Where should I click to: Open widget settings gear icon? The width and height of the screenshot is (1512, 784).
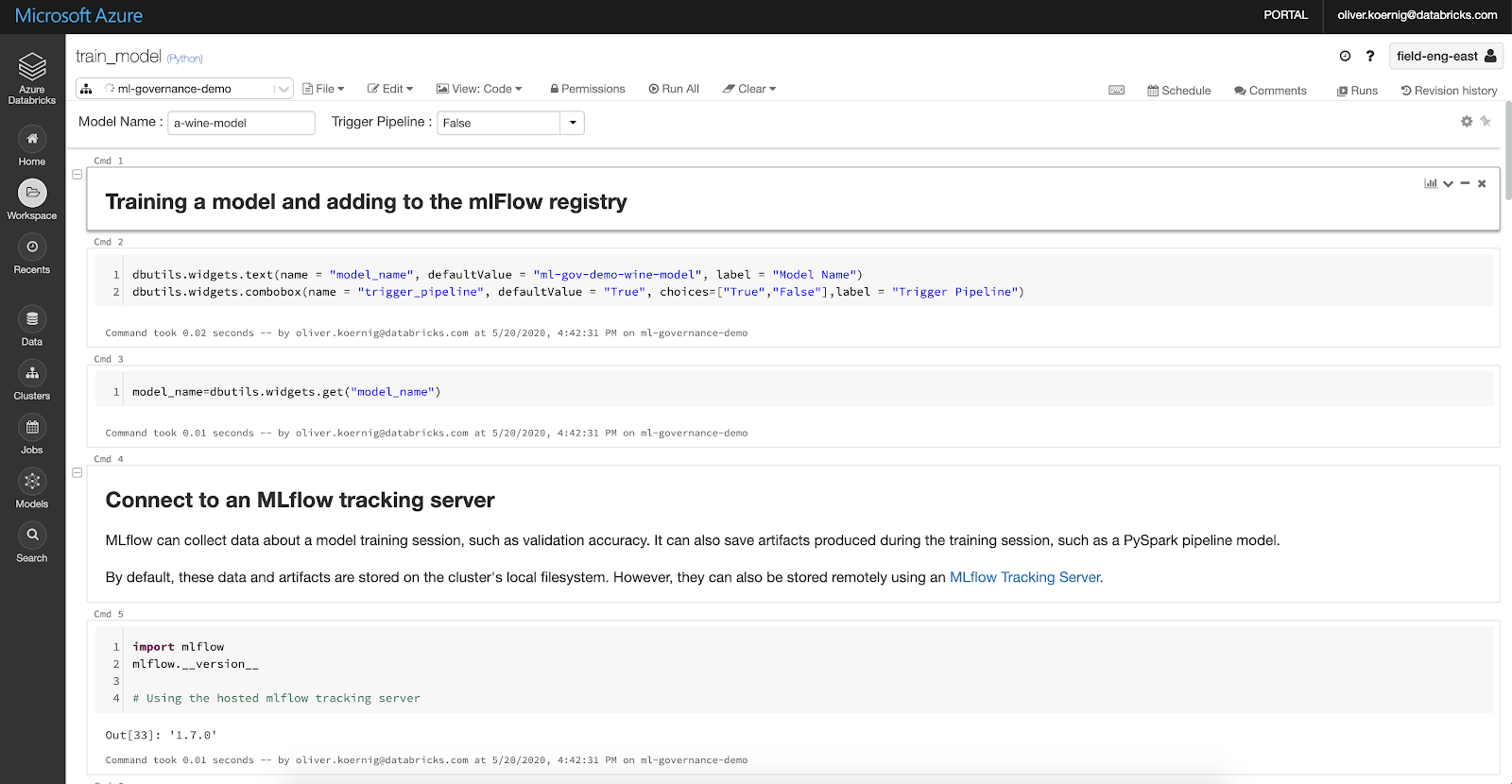[1467, 122]
